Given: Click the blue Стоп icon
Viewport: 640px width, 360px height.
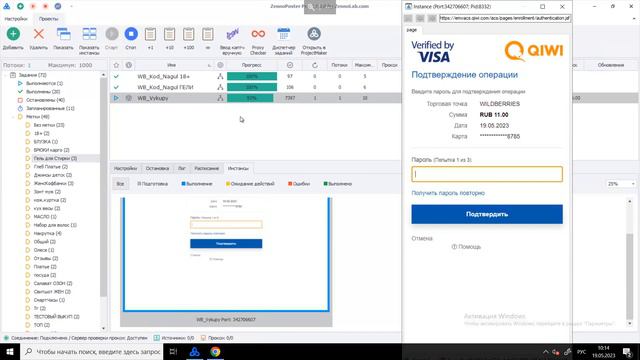Looking at the screenshot, I should 131,34.
